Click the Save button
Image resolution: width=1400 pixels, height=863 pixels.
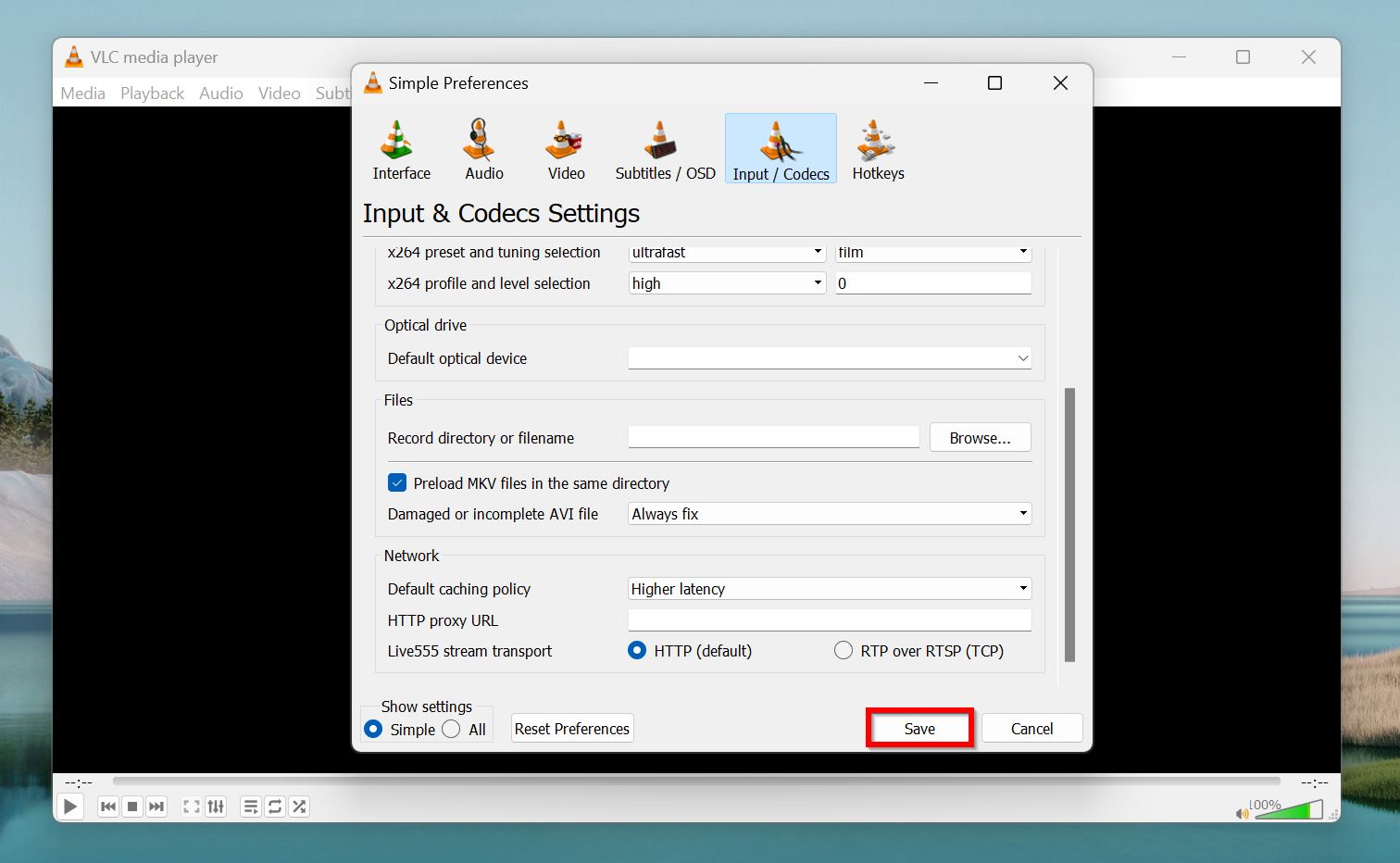(x=919, y=729)
